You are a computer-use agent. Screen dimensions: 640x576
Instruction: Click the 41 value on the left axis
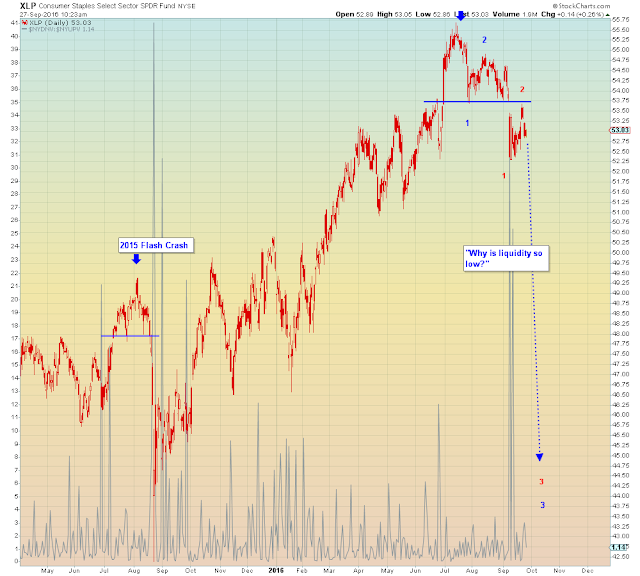tap(14, 23)
